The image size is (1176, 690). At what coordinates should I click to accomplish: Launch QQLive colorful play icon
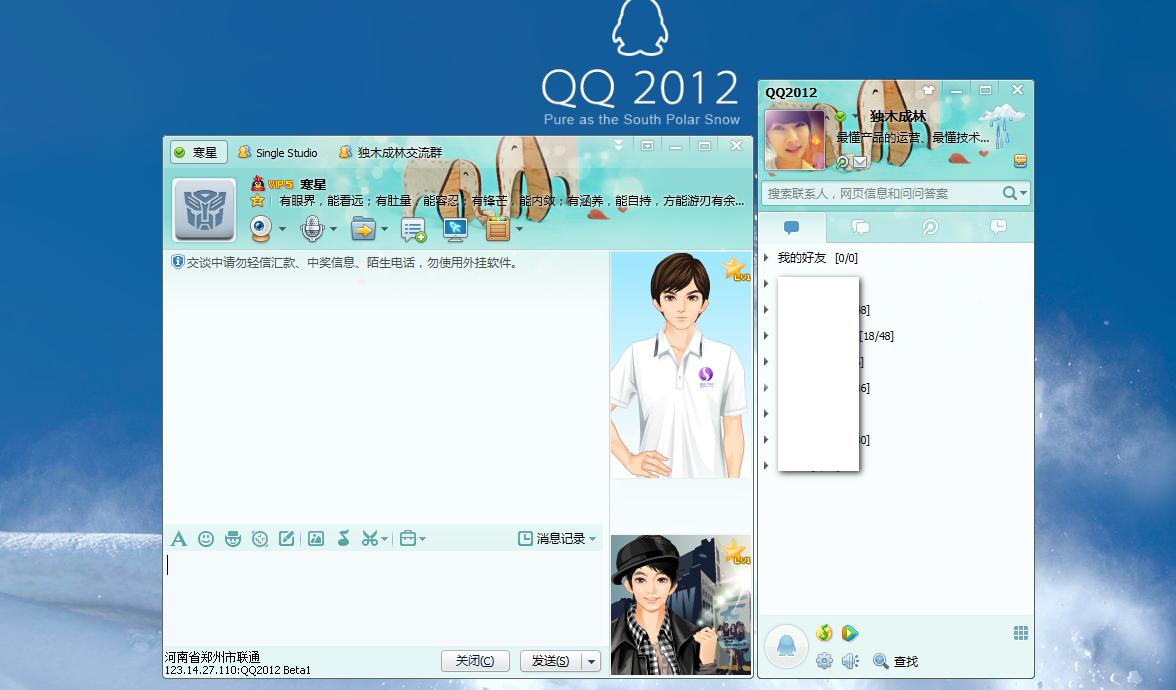click(849, 633)
